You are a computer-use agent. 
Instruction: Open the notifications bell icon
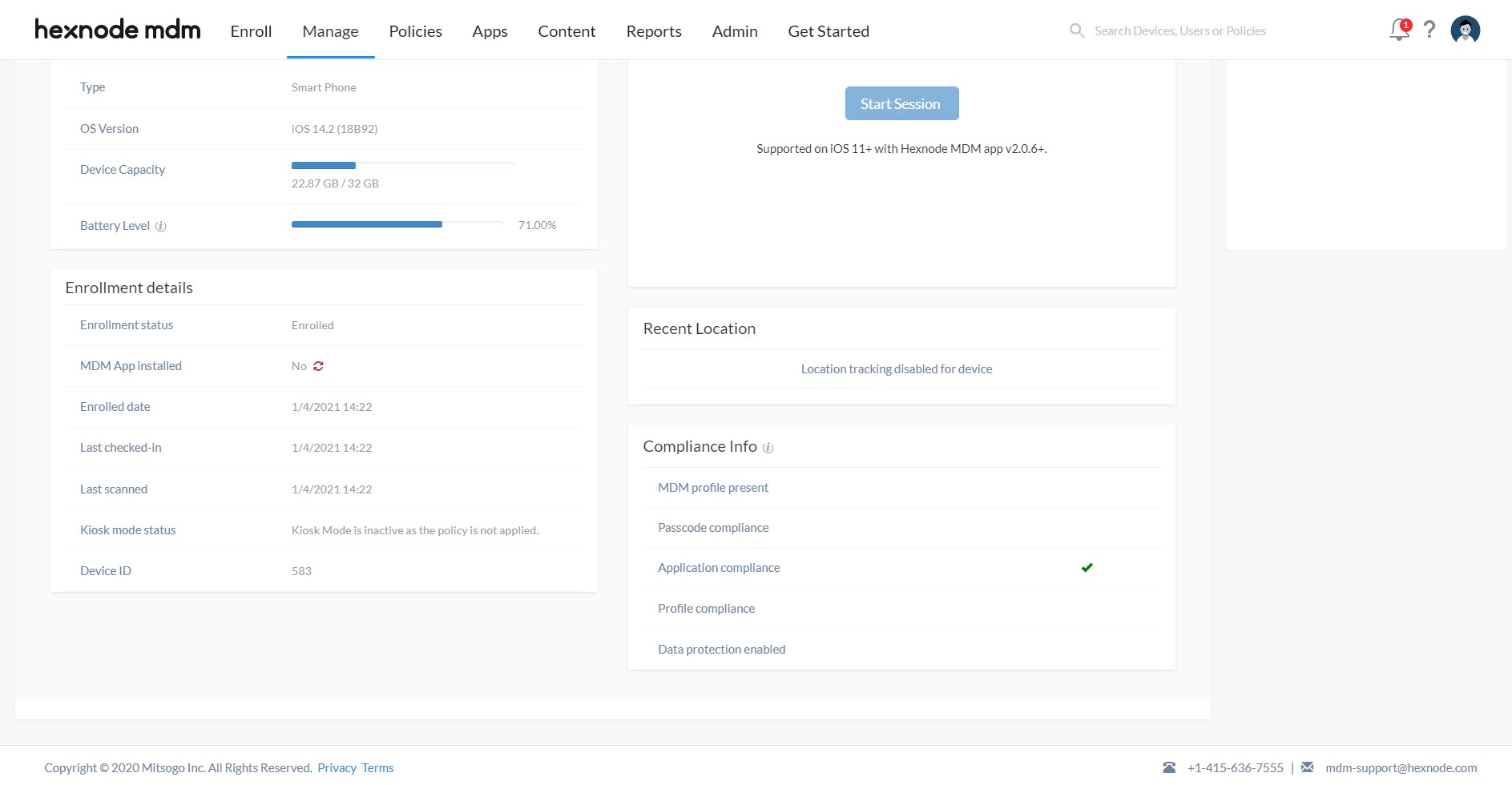click(x=1399, y=30)
